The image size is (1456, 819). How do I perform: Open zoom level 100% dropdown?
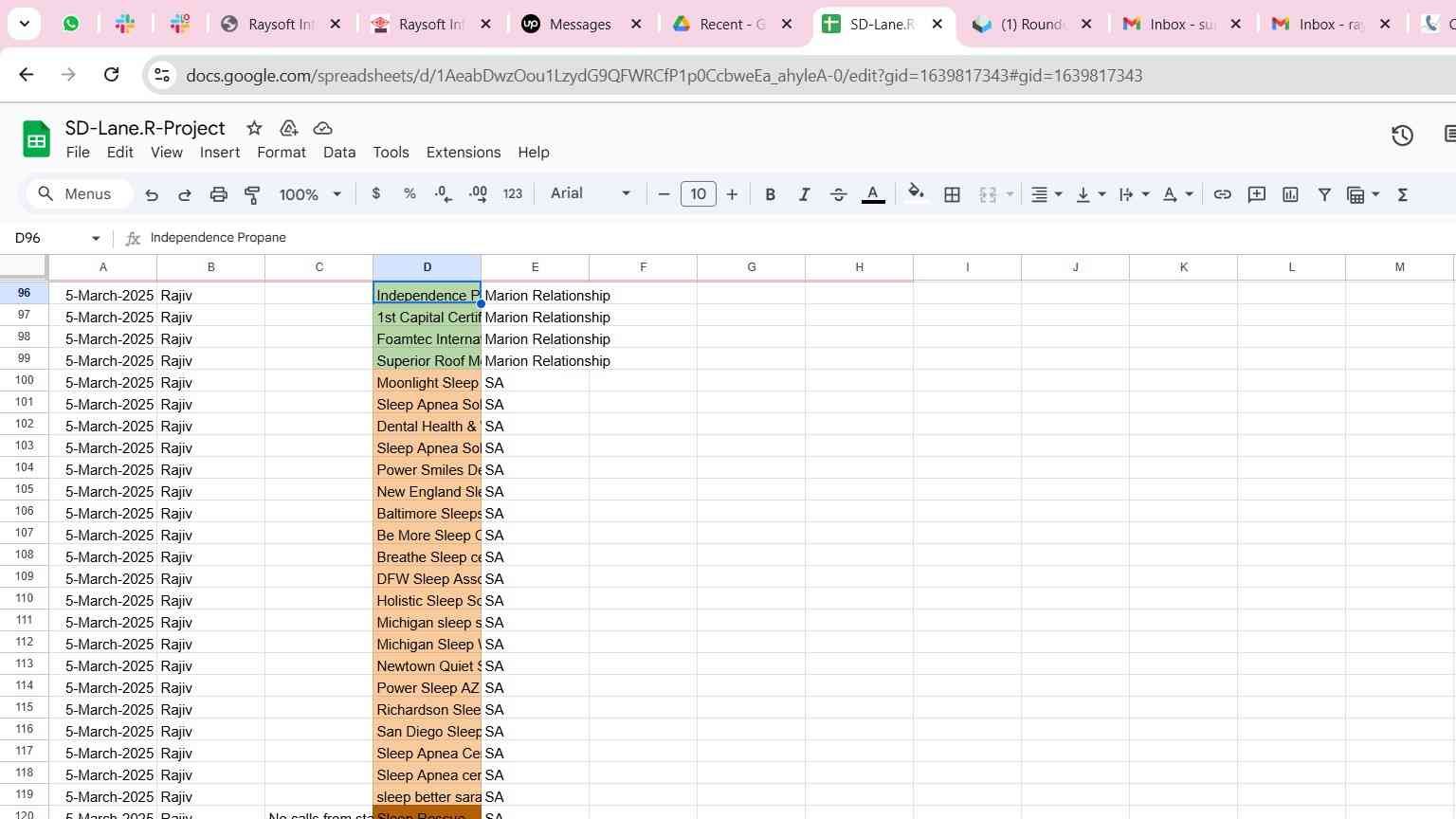coord(310,194)
